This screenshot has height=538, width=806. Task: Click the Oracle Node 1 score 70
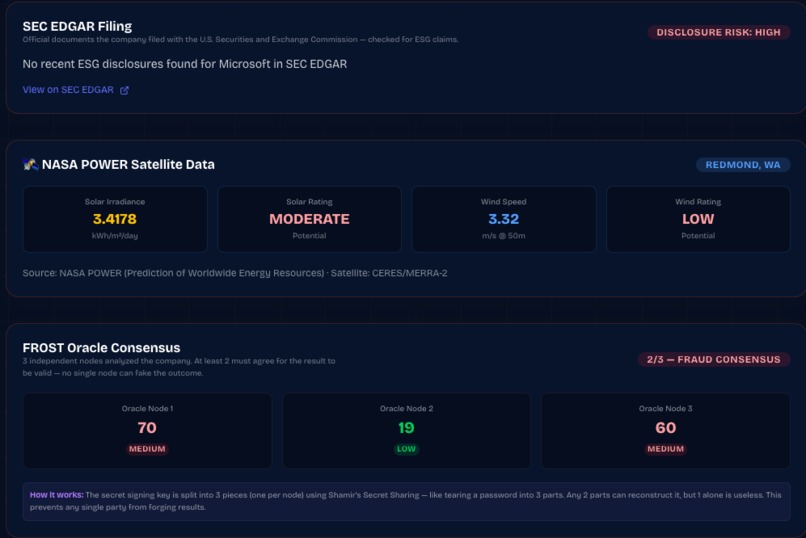click(147, 428)
